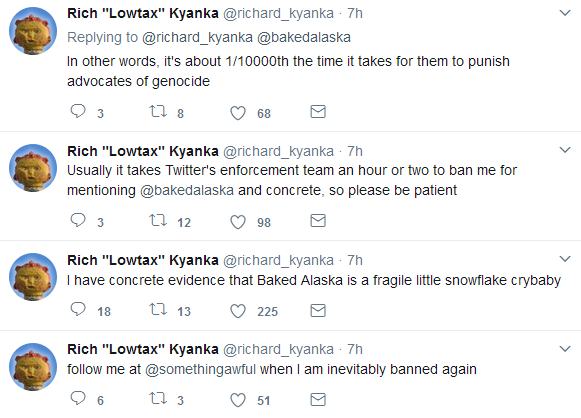Viewport: 581px width, 418px height.
Task: Share the somethingawful tweet by message
Action: pos(318,399)
